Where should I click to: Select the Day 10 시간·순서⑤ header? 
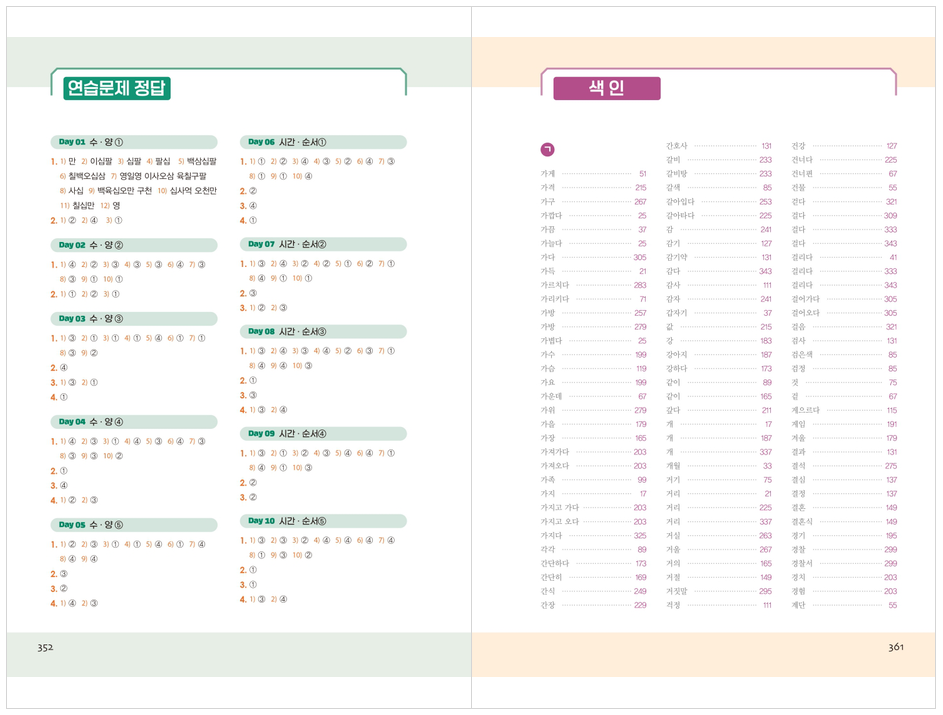(323, 521)
